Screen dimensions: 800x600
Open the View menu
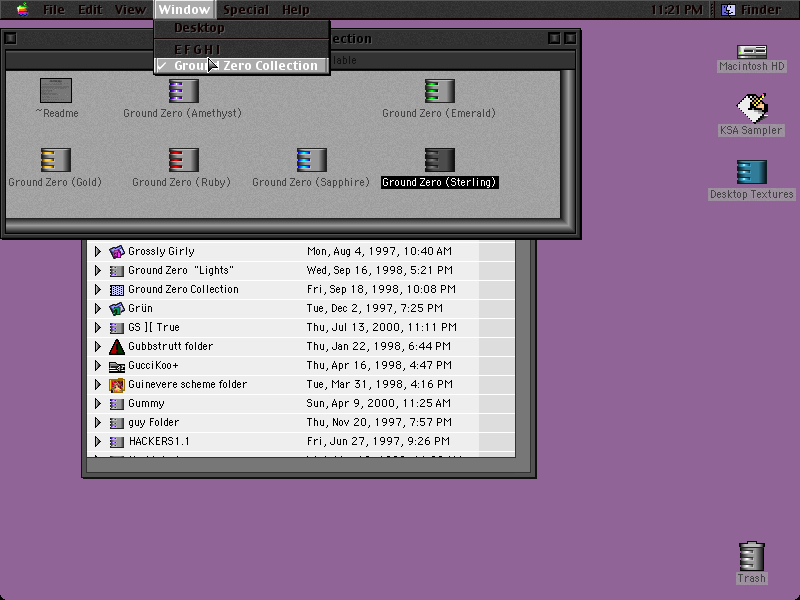coord(130,10)
